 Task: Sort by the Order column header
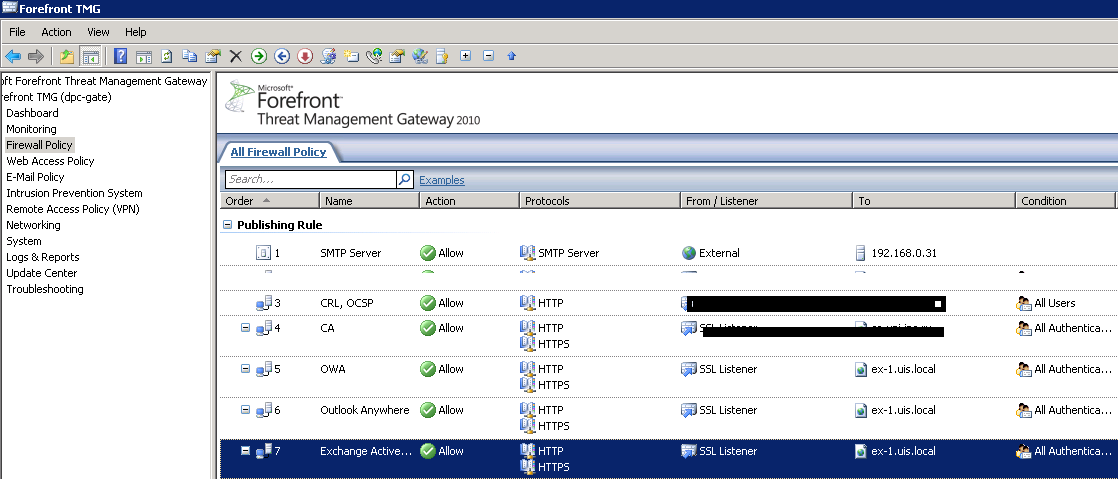[x=270, y=201]
